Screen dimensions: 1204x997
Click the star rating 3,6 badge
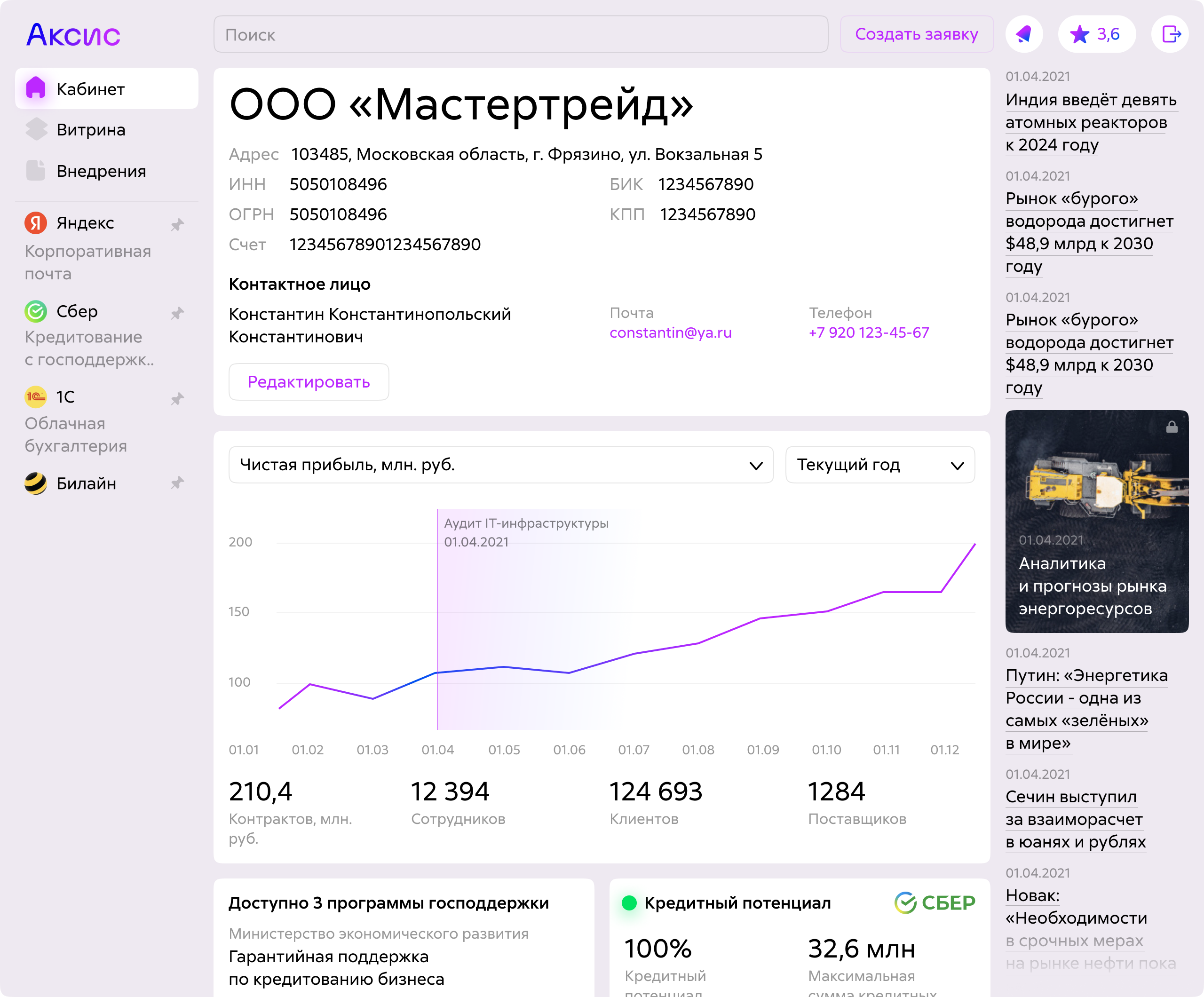(1096, 34)
